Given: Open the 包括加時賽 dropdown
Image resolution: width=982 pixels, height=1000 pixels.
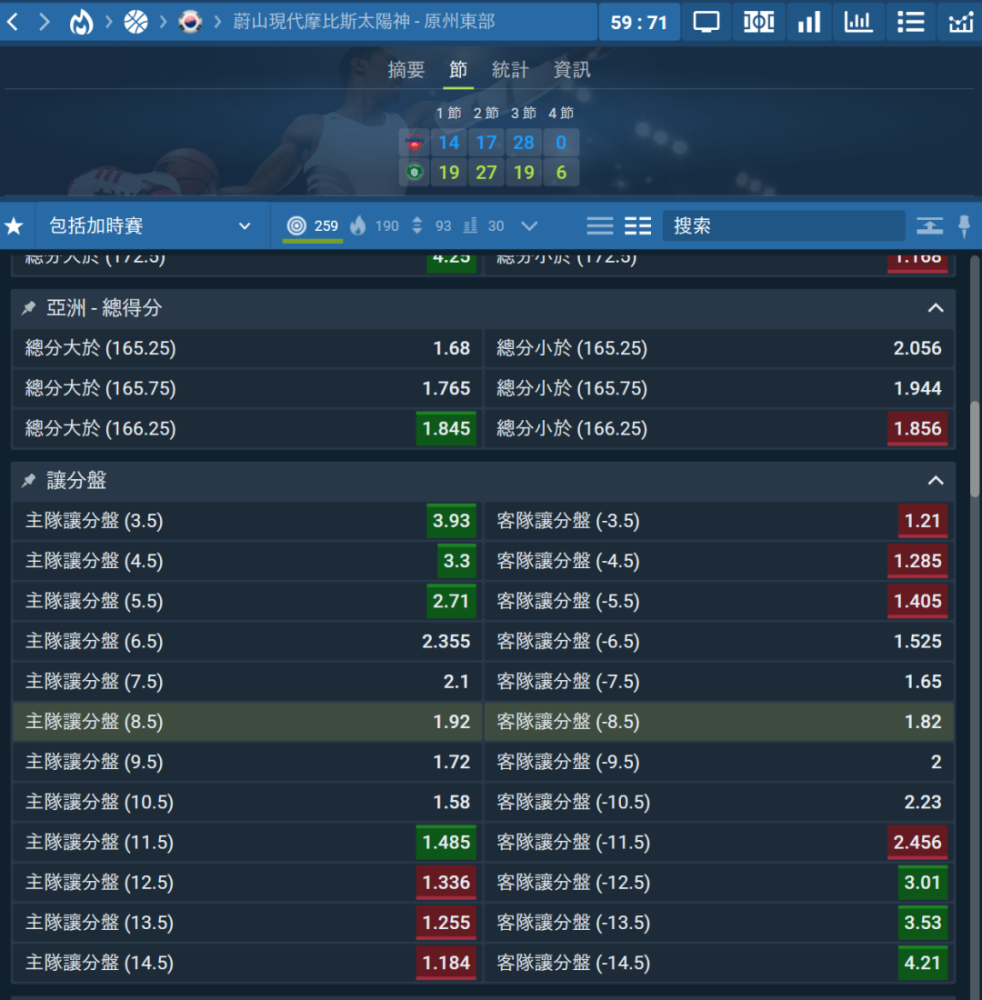Looking at the screenshot, I should pos(150,226).
